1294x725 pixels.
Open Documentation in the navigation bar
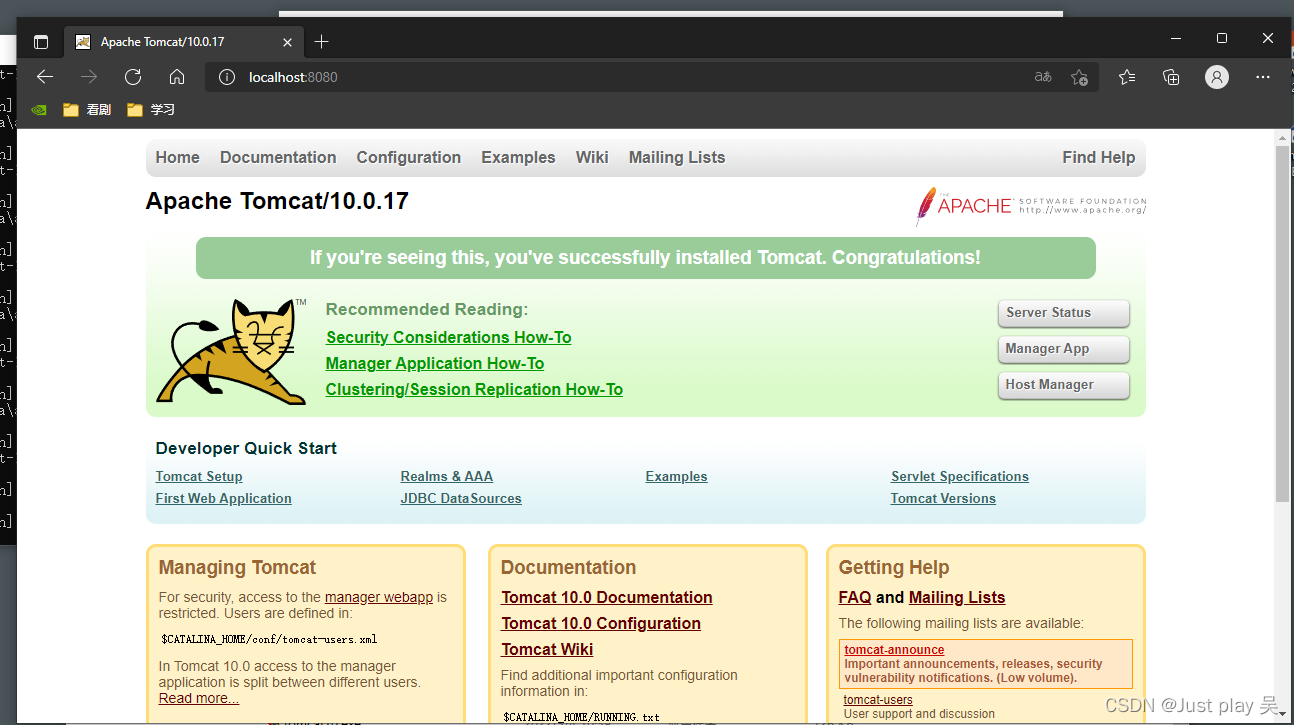(x=278, y=157)
